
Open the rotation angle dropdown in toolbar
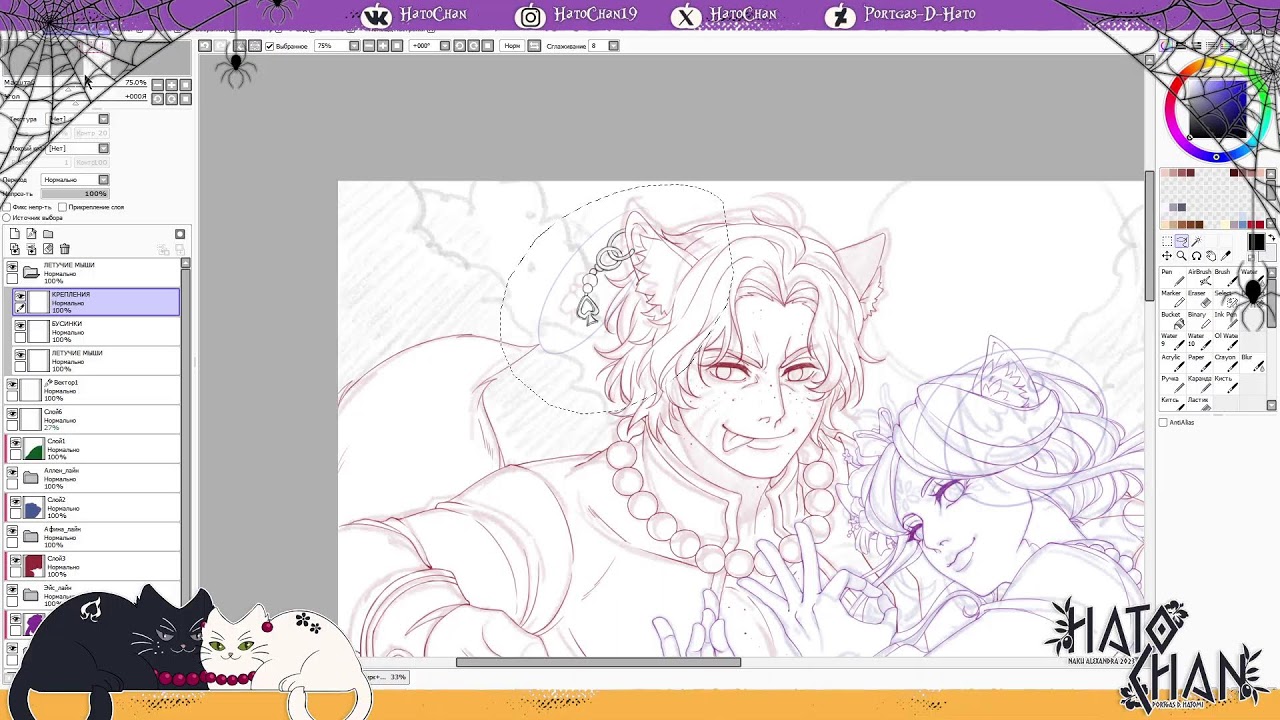445,46
